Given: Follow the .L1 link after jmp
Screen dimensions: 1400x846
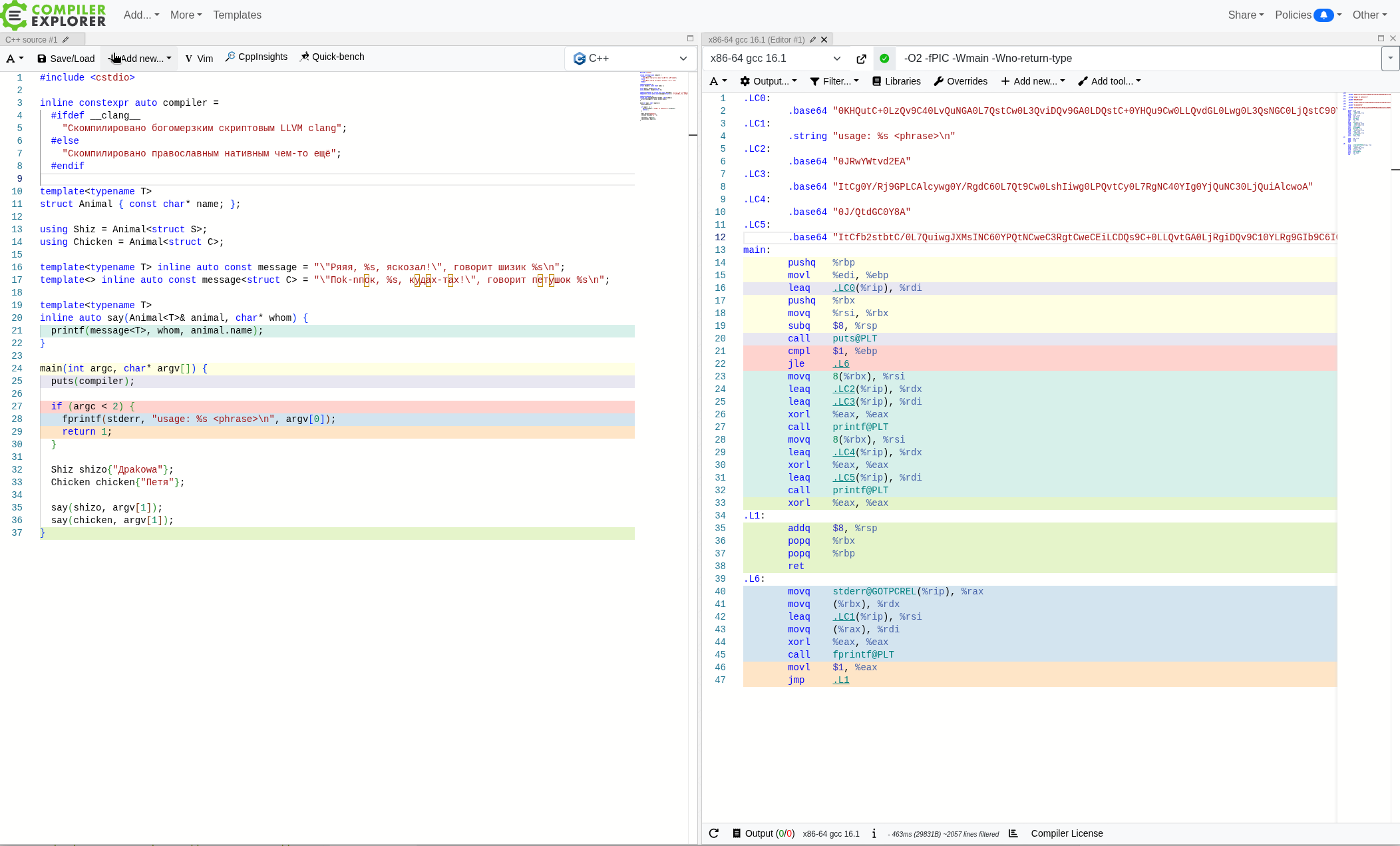Looking at the screenshot, I should click(x=841, y=680).
